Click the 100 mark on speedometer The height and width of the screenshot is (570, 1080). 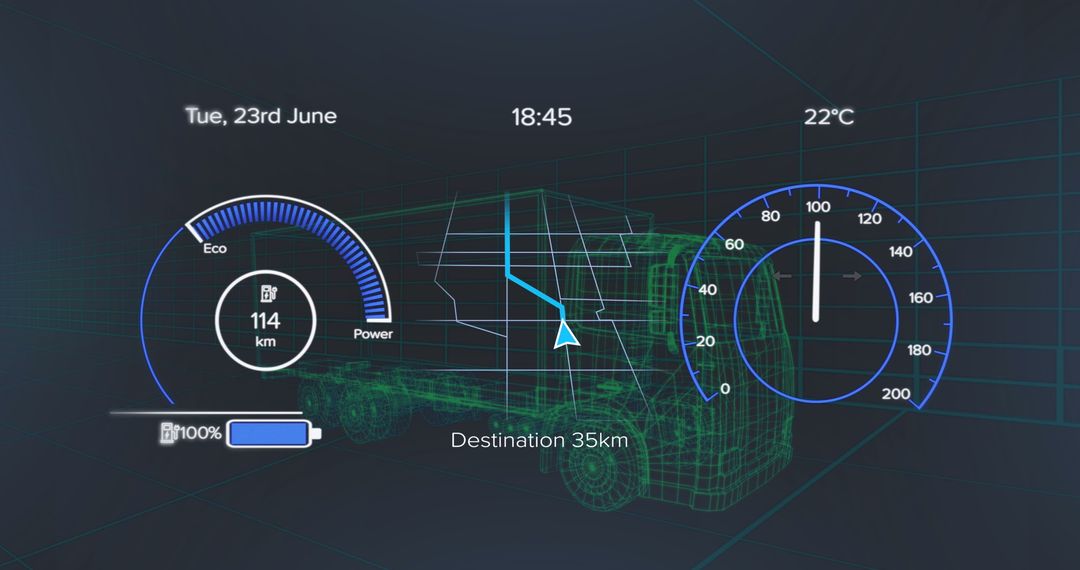point(818,207)
